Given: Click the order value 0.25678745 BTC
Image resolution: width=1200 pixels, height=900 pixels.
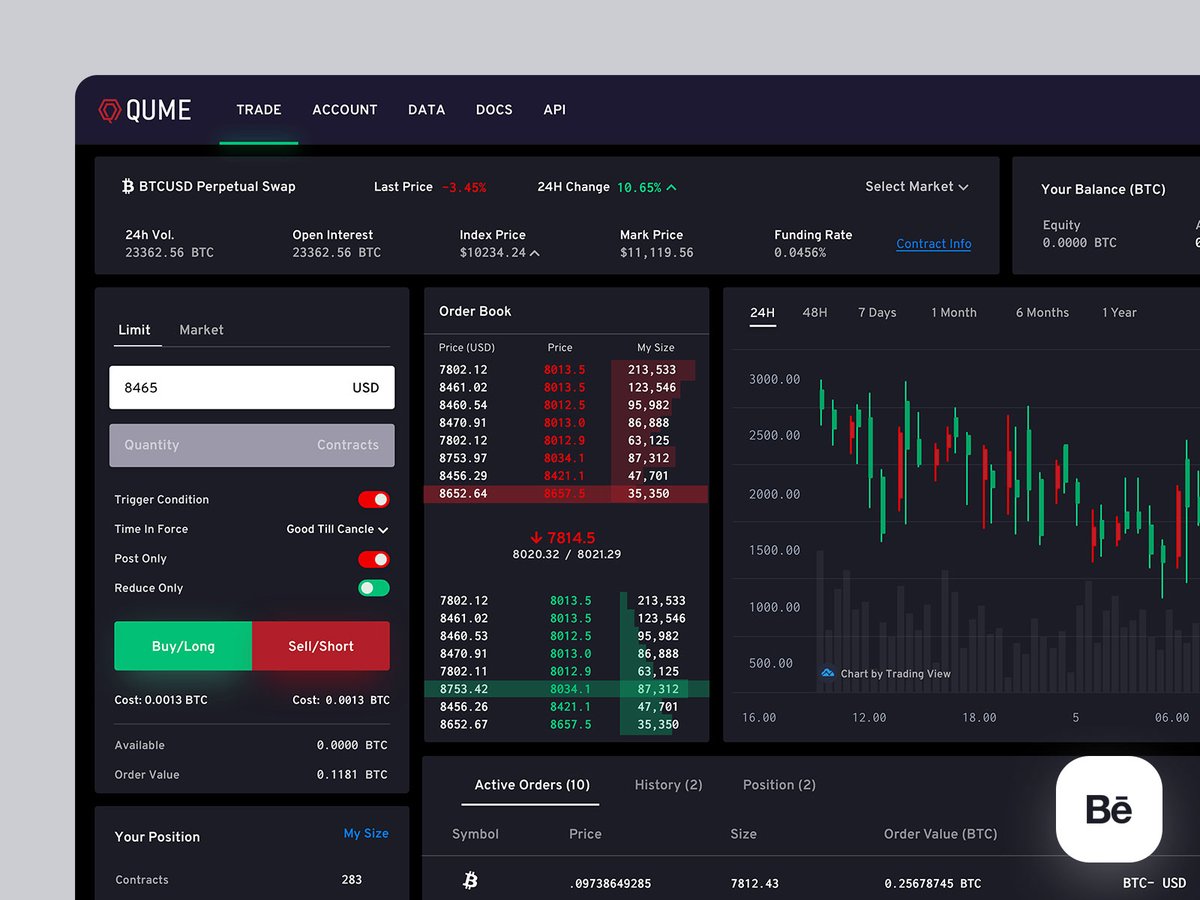Looking at the screenshot, I should click(933, 884).
